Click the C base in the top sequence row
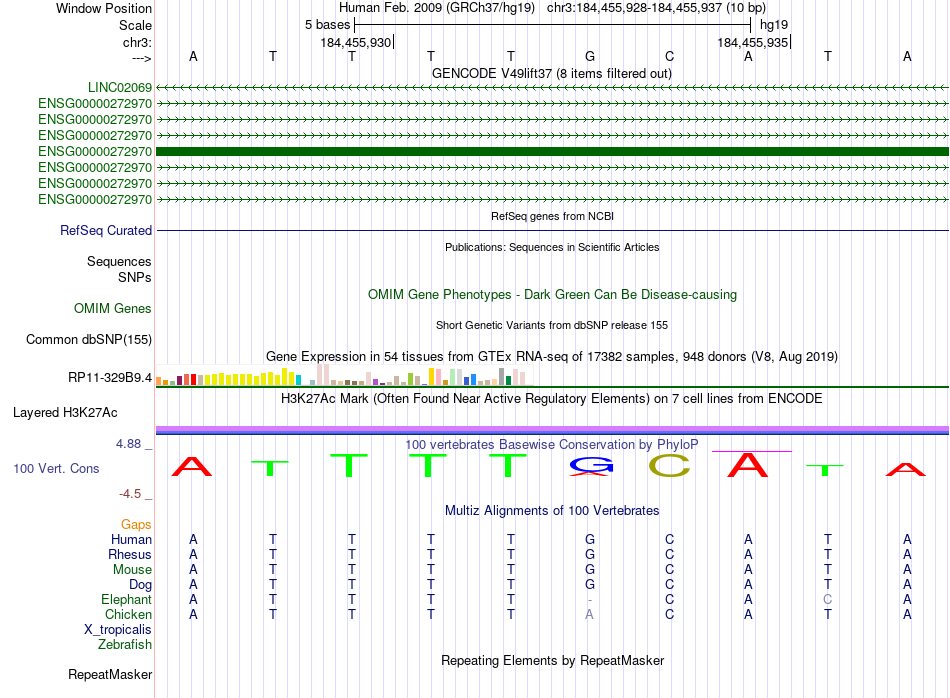 pos(669,56)
